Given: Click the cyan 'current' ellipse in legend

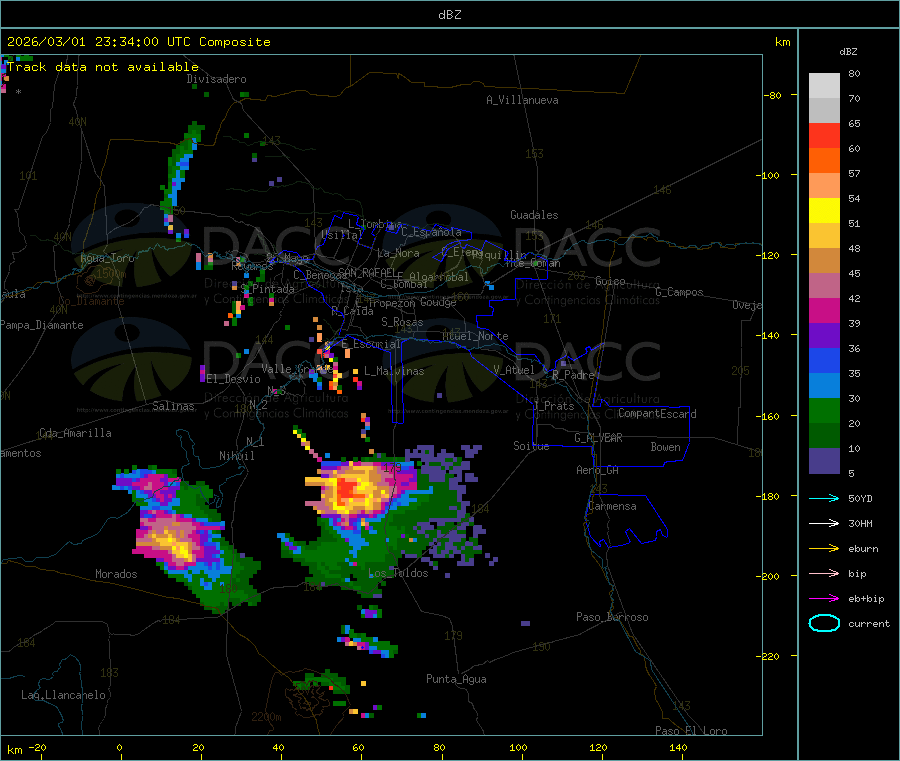Looking at the screenshot, I should click(824, 623).
